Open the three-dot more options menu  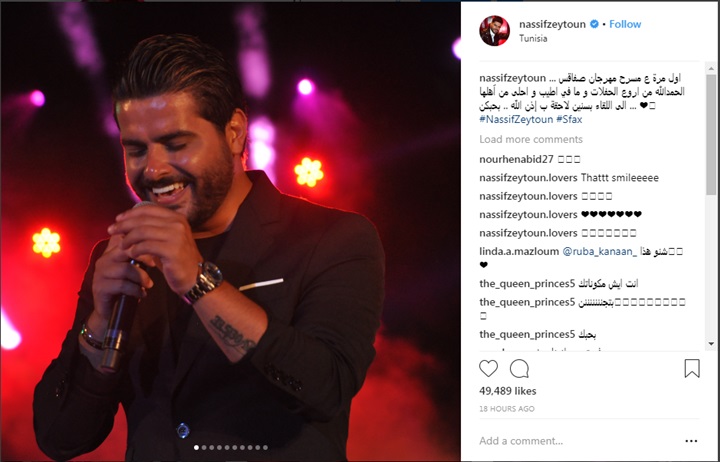[x=691, y=441]
